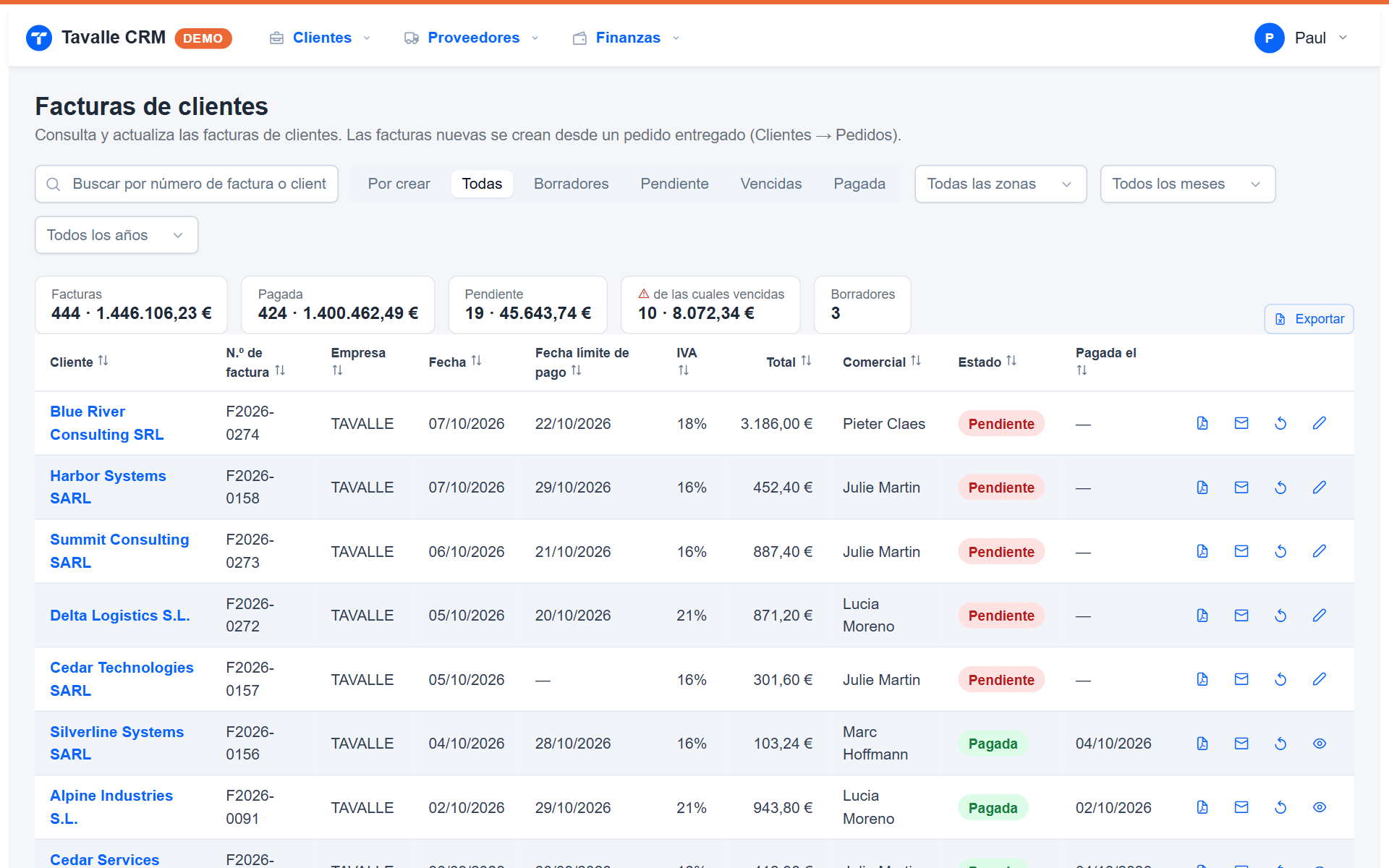Email invoice F2026-0273 to Summit Consulting
1389x868 pixels.
[1241, 551]
